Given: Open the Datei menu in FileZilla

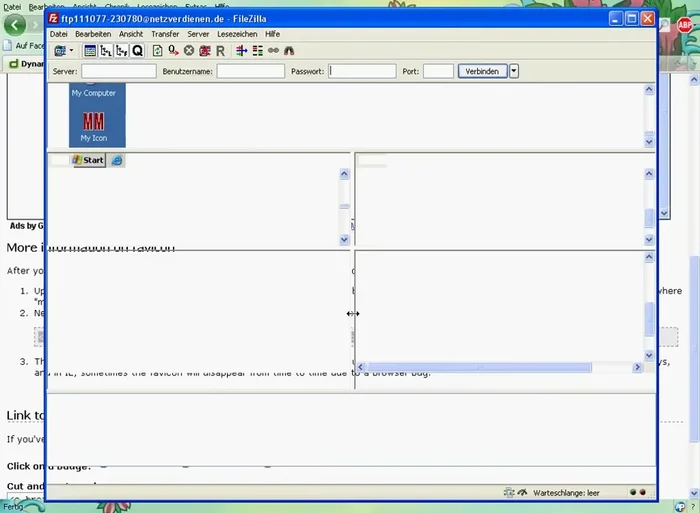Looking at the screenshot, I should coord(58,34).
